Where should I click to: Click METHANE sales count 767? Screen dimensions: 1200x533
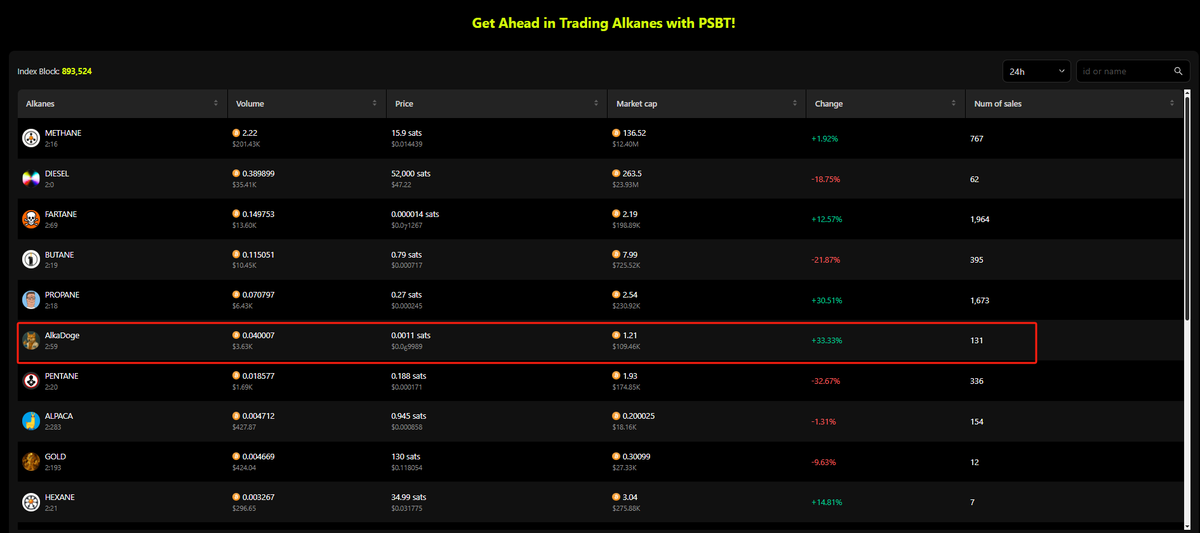pos(977,138)
